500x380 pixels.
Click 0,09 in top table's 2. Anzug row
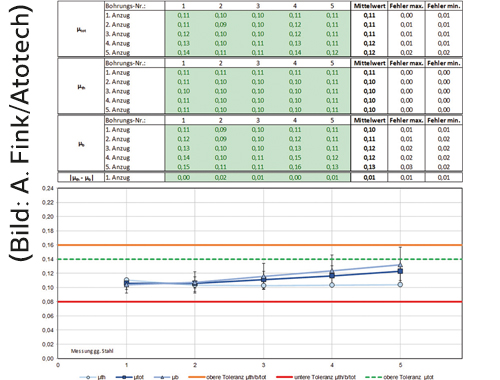221,25
